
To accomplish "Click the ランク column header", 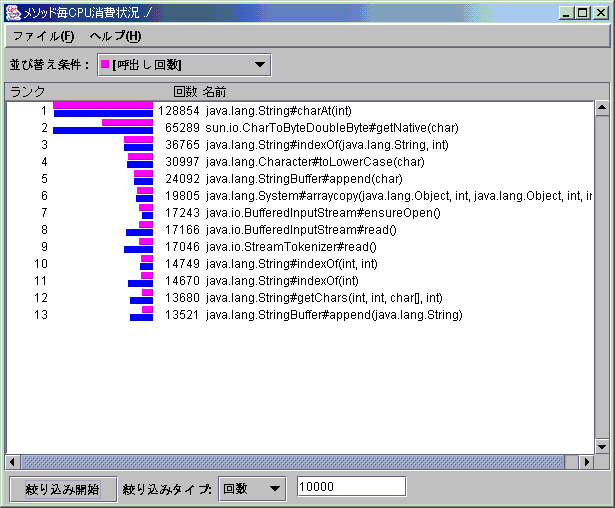I will point(27,92).
